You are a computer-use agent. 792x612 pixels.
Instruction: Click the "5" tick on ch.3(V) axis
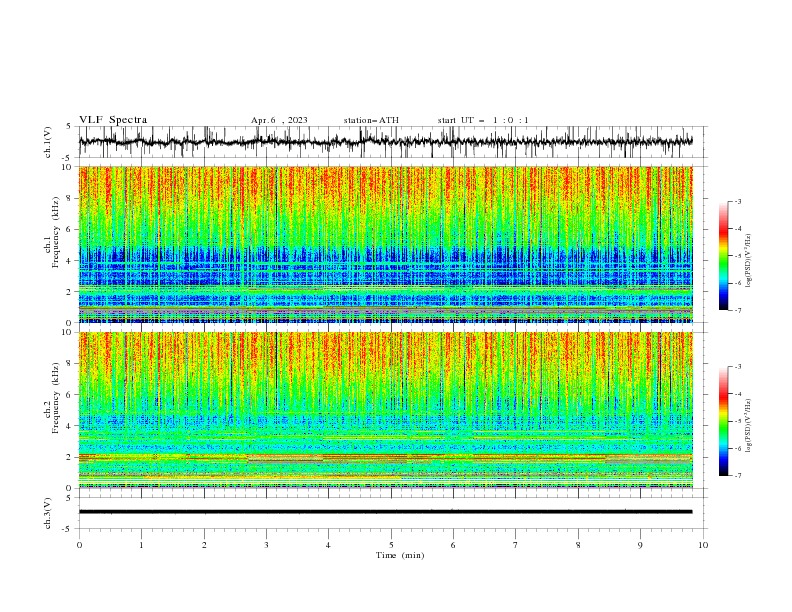point(71,497)
